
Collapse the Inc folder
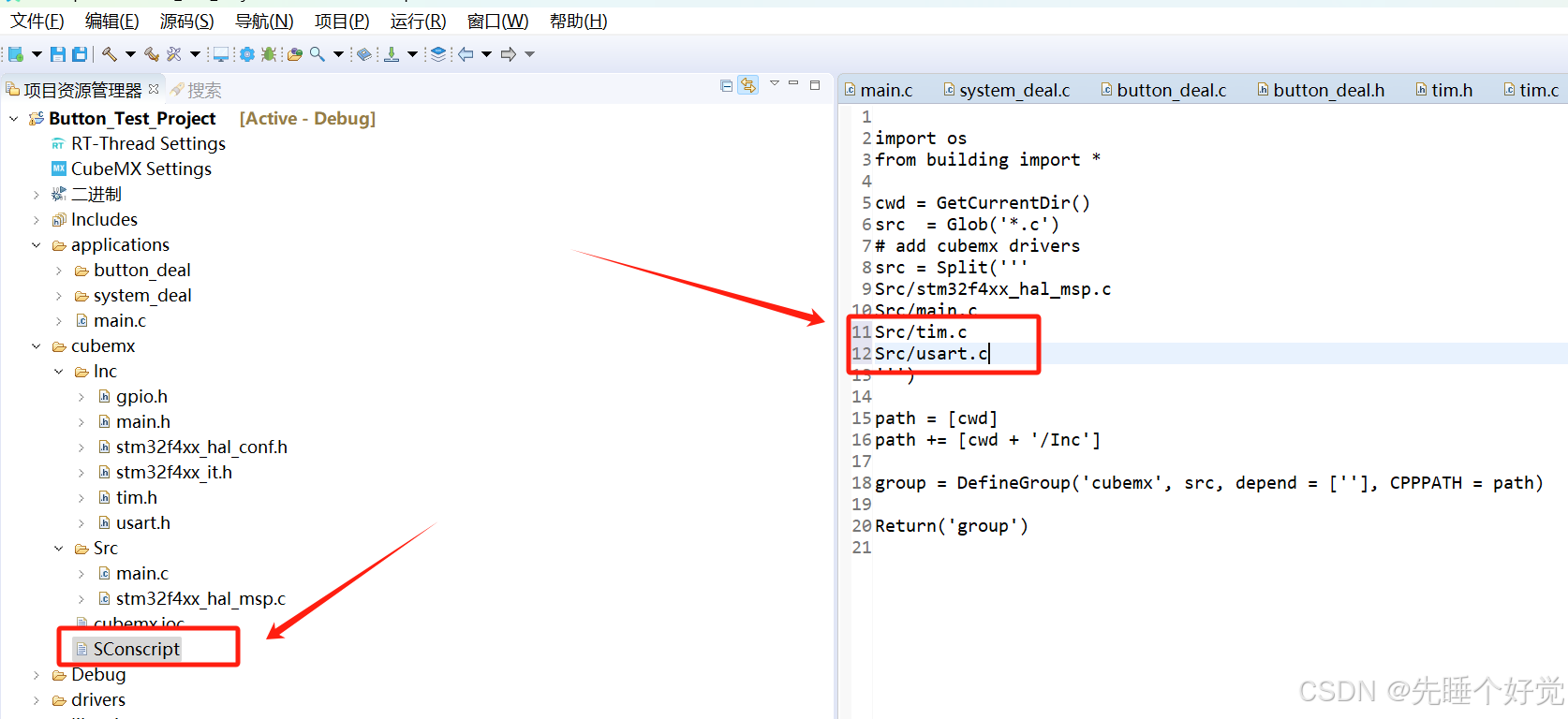(x=59, y=372)
